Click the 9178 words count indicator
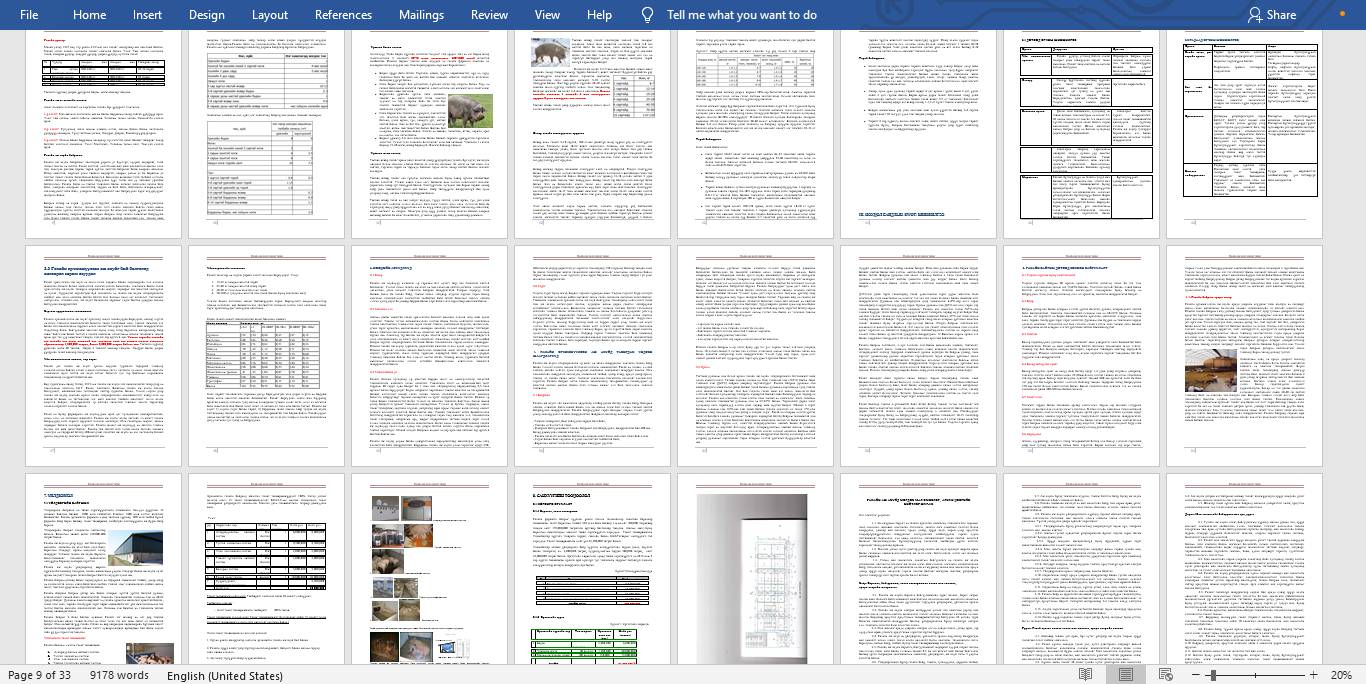The width and height of the screenshot is (1366, 684). tap(119, 675)
